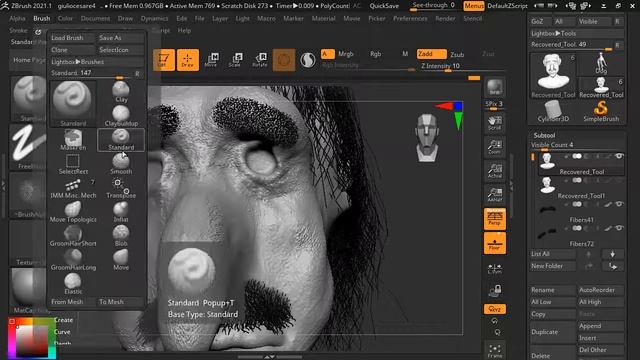
Task: Open the Stencil menu
Action: point(473,18)
